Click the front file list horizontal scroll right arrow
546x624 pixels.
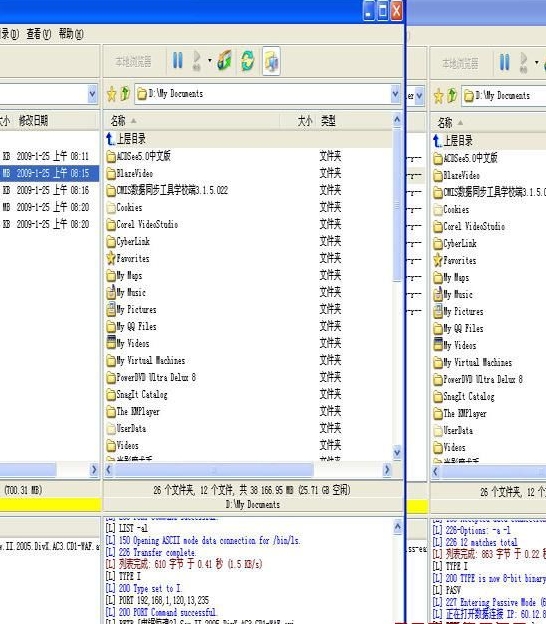click(386, 470)
